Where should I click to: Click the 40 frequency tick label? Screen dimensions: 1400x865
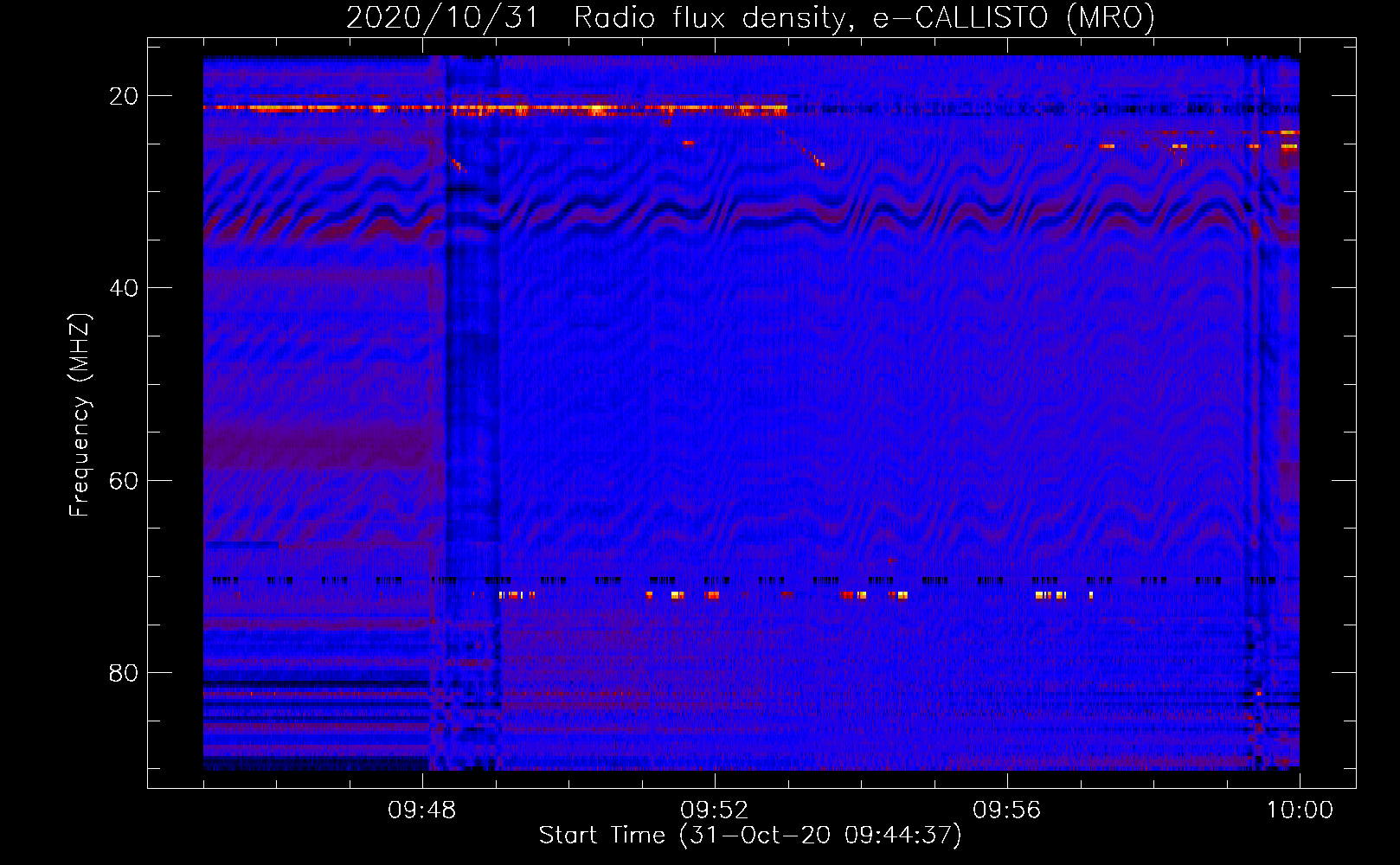coord(124,288)
